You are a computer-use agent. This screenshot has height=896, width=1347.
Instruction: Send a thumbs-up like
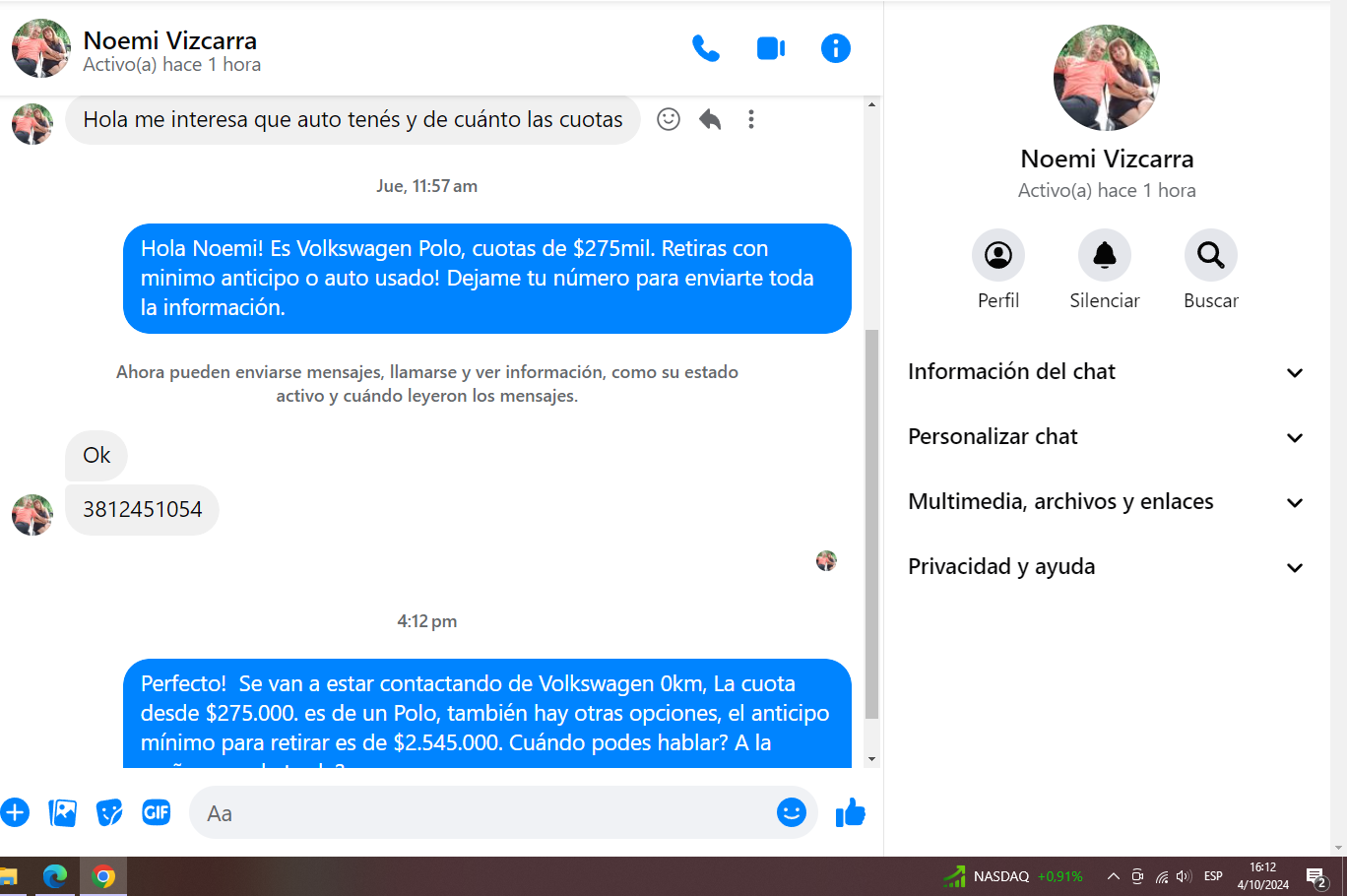click(850, 812)
